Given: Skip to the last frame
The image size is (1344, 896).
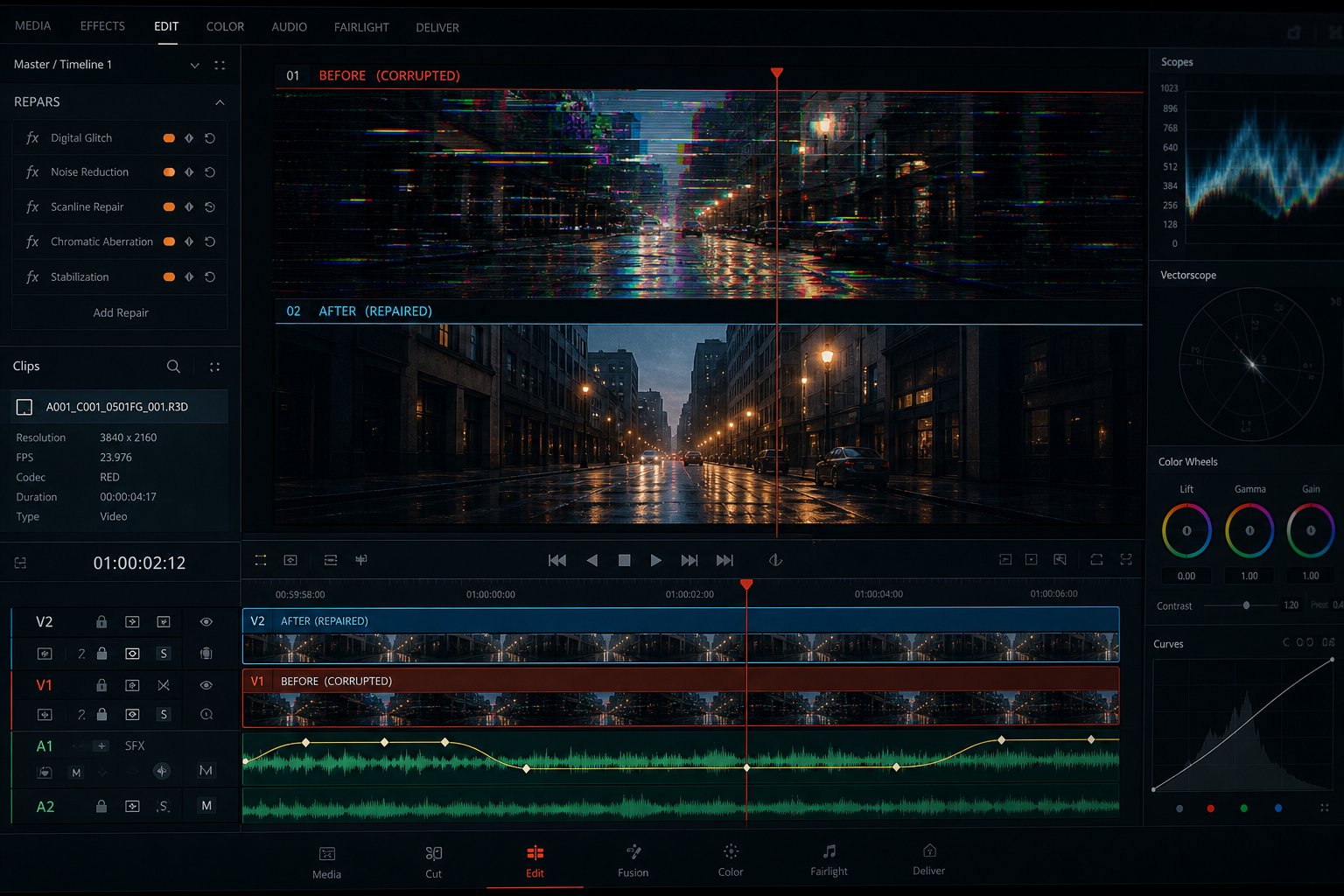Looking at the screenshot, I should (724, 560).
